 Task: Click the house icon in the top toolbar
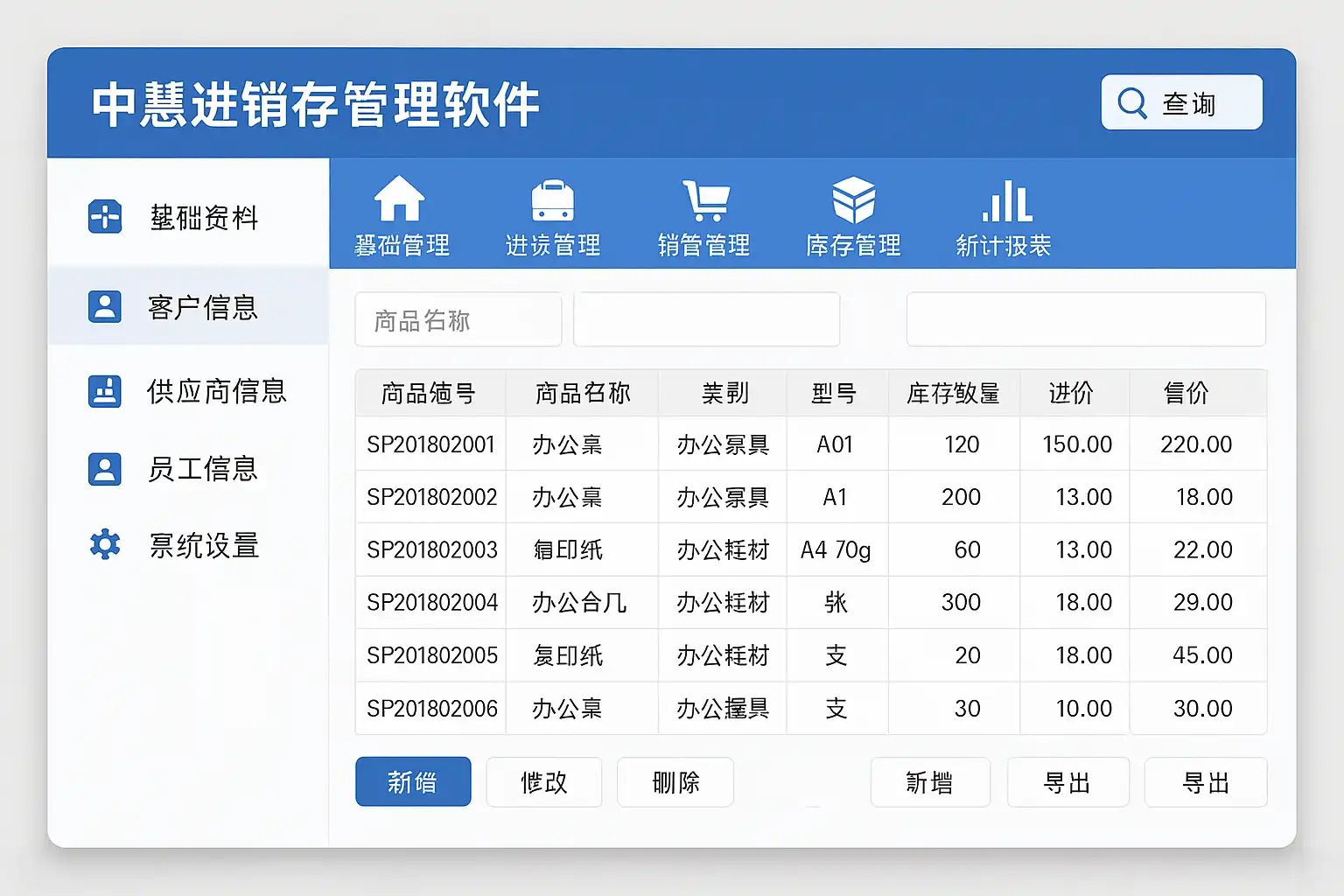click(400, 199)
